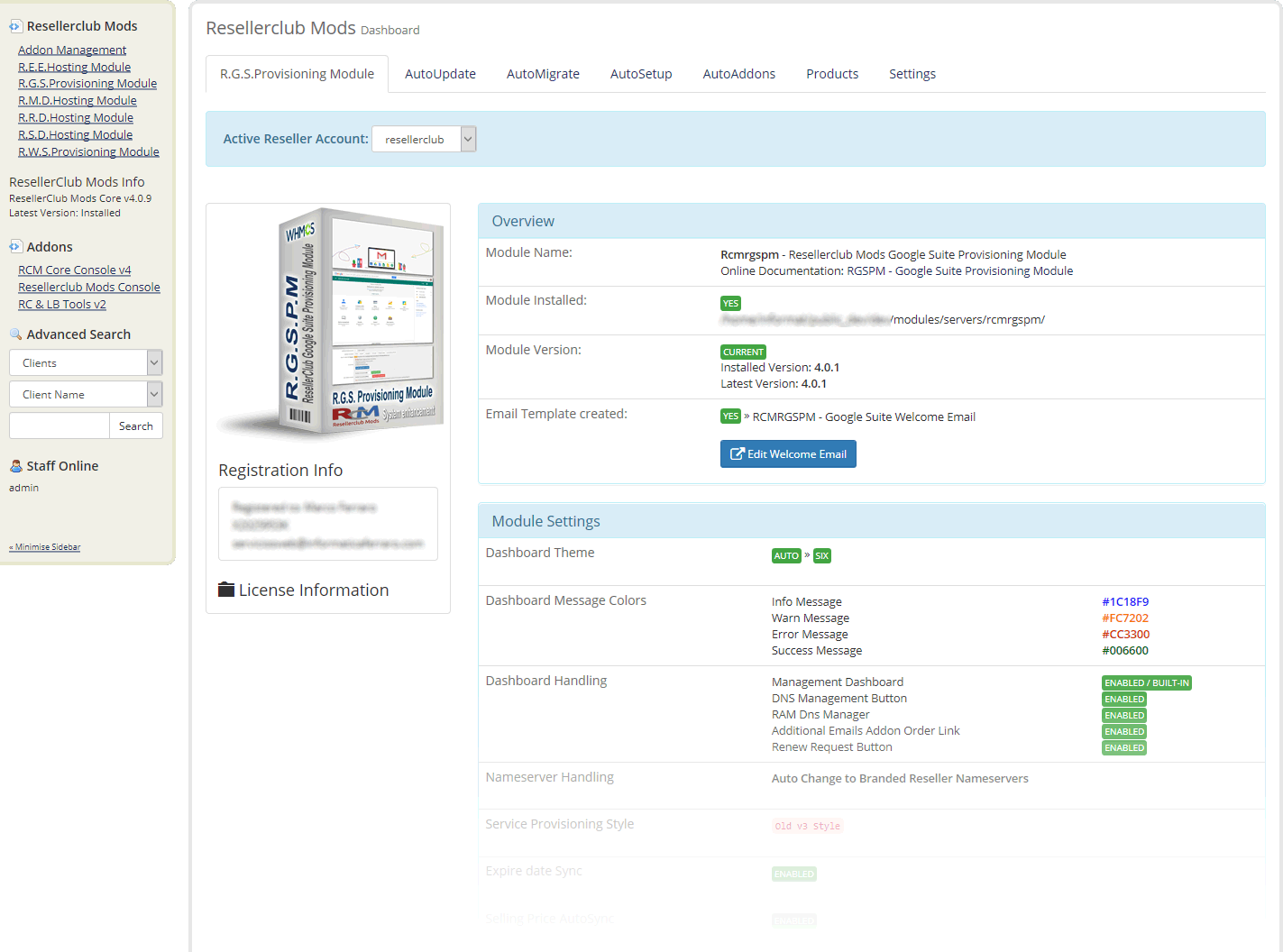
Task: Click the License Information folder icon
Action: (226, 590)
